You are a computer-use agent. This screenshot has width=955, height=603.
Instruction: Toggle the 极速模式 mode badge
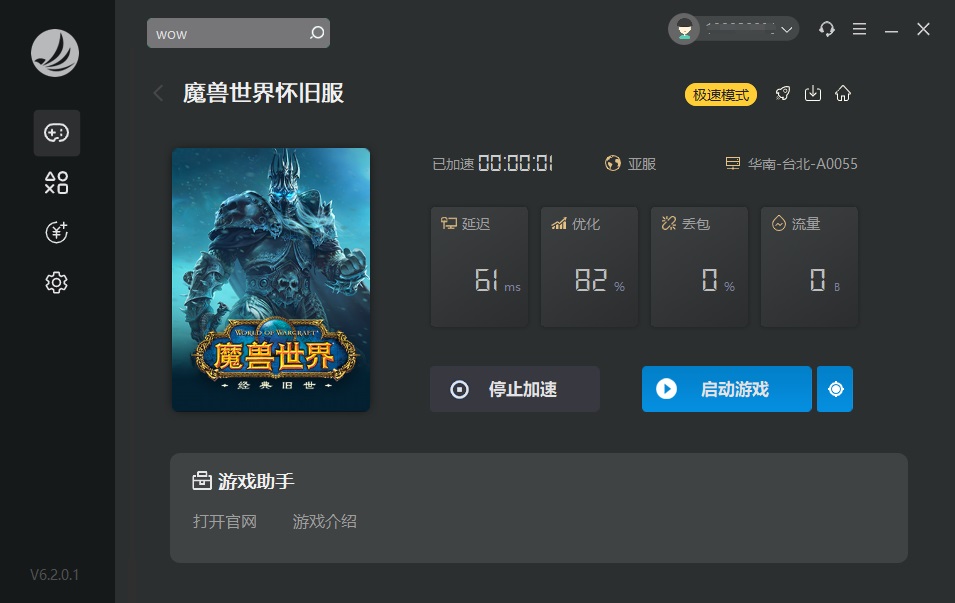click(x=721, y=95)
